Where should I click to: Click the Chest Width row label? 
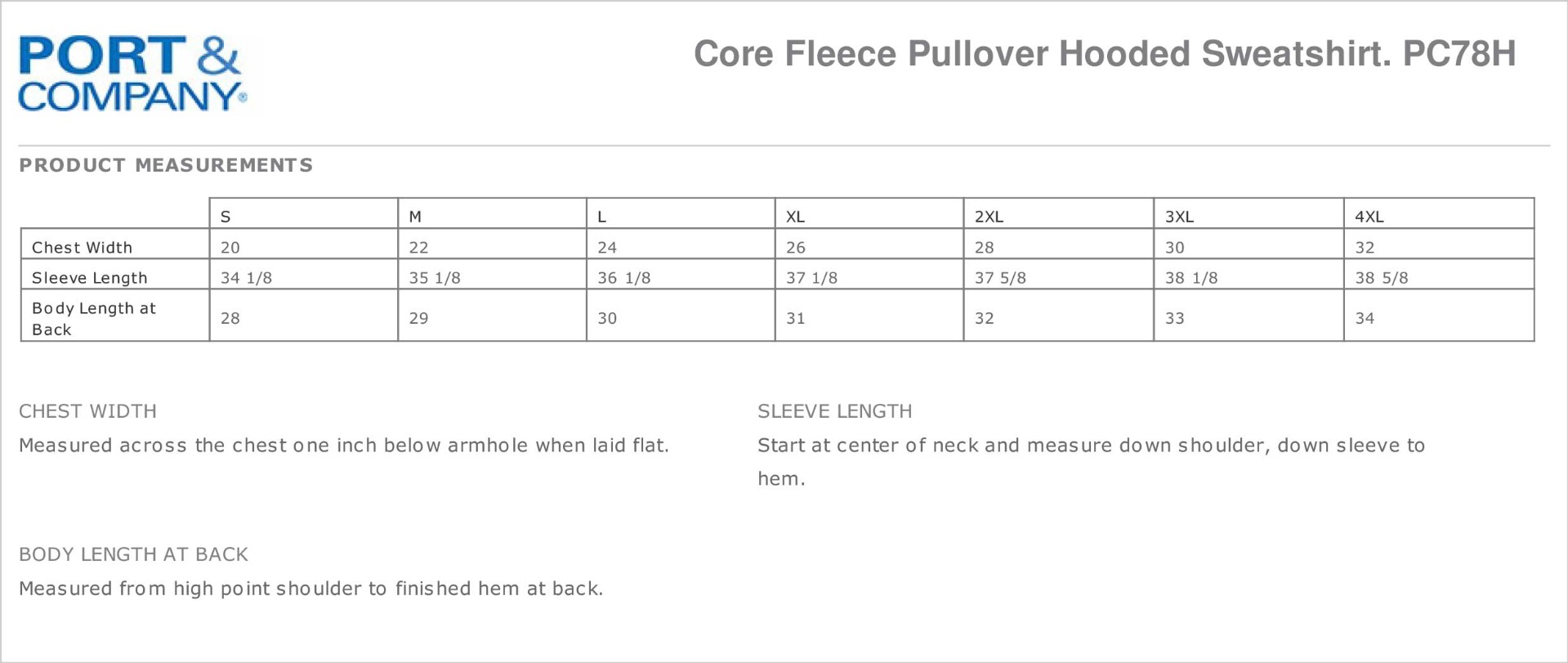[x=82, y=247]
